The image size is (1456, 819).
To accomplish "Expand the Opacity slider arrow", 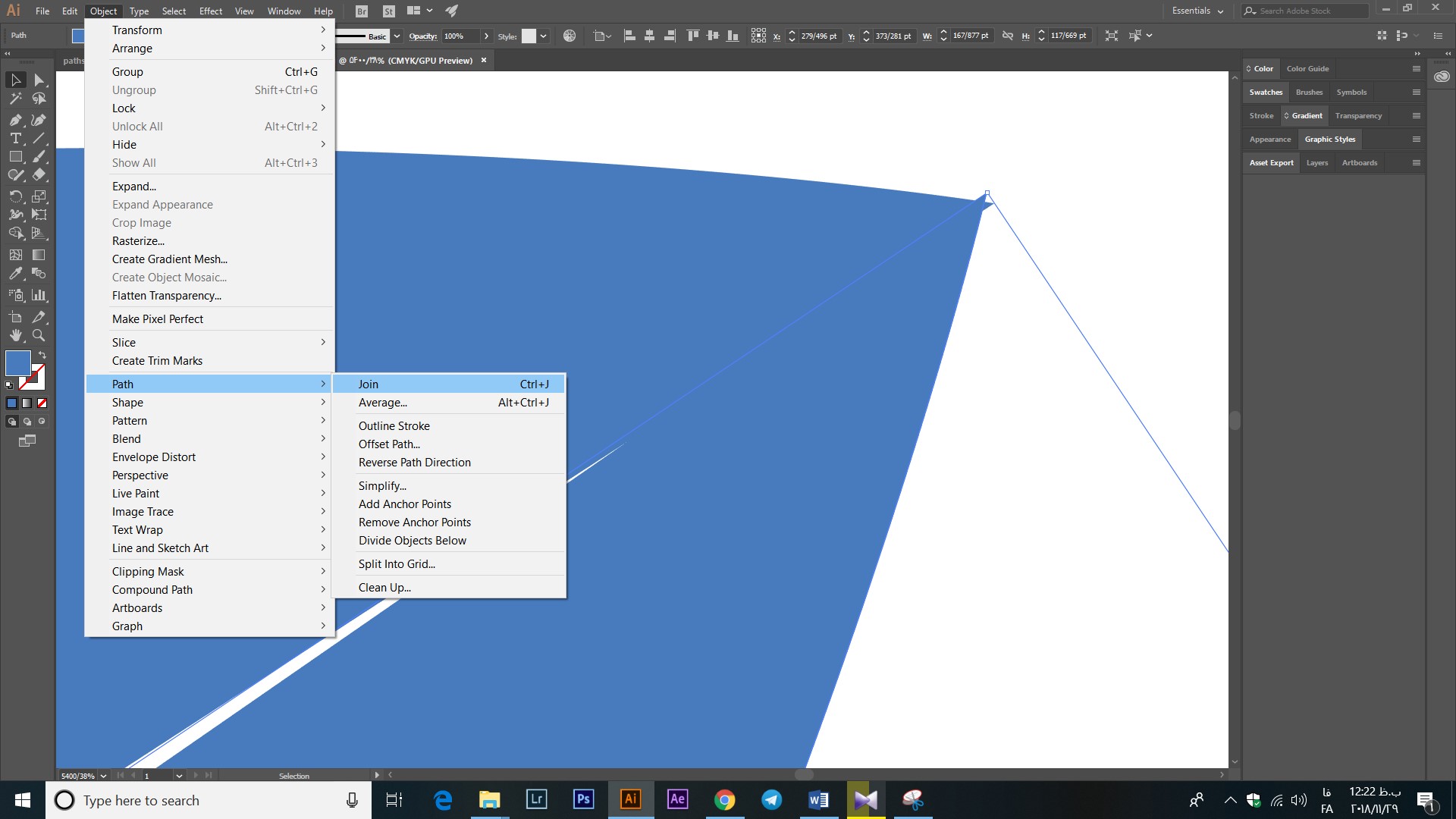I will click(x=486, y=36).
